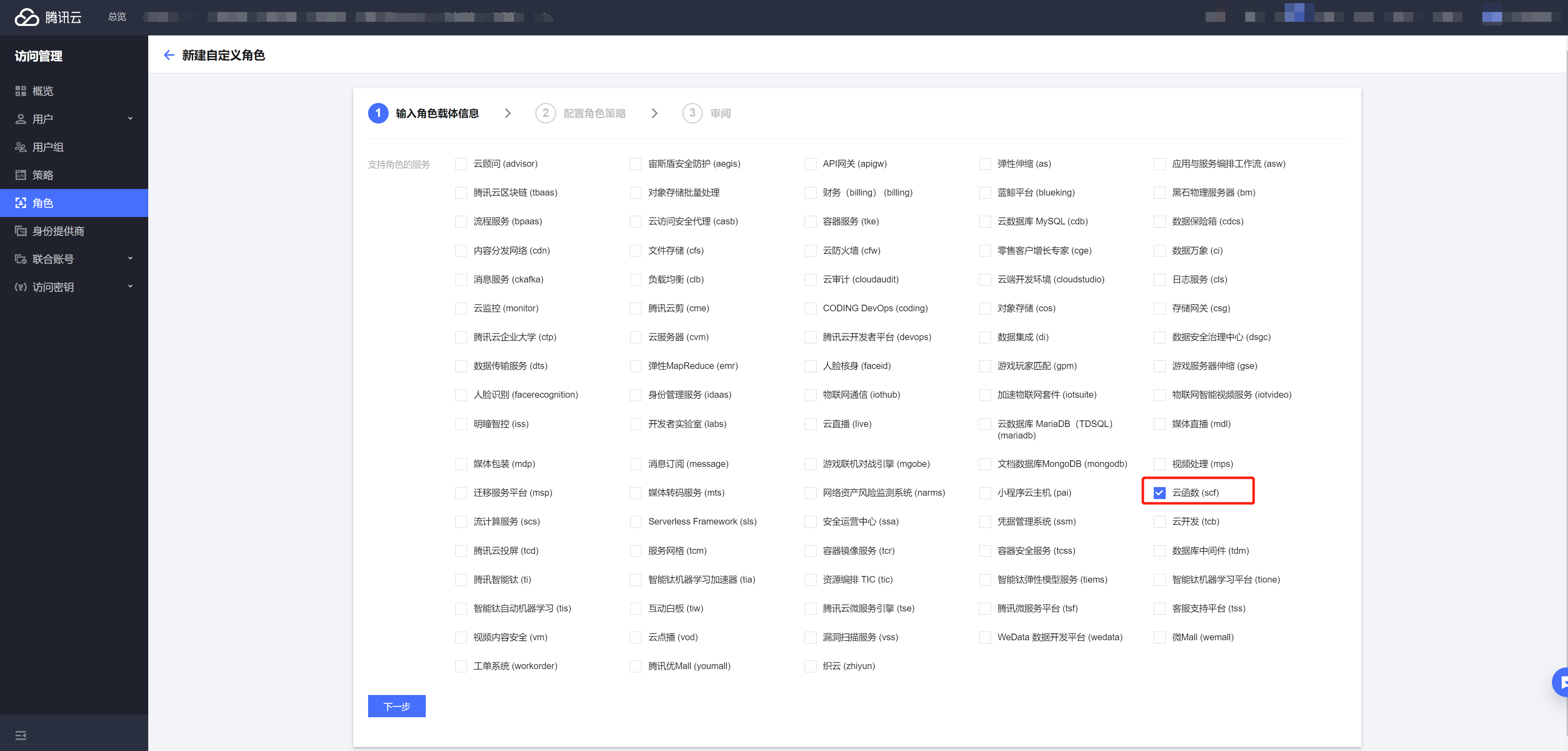Click the 腾讯云 brand text
Viewport: 1568px width, 751px height.
(63, 18)
